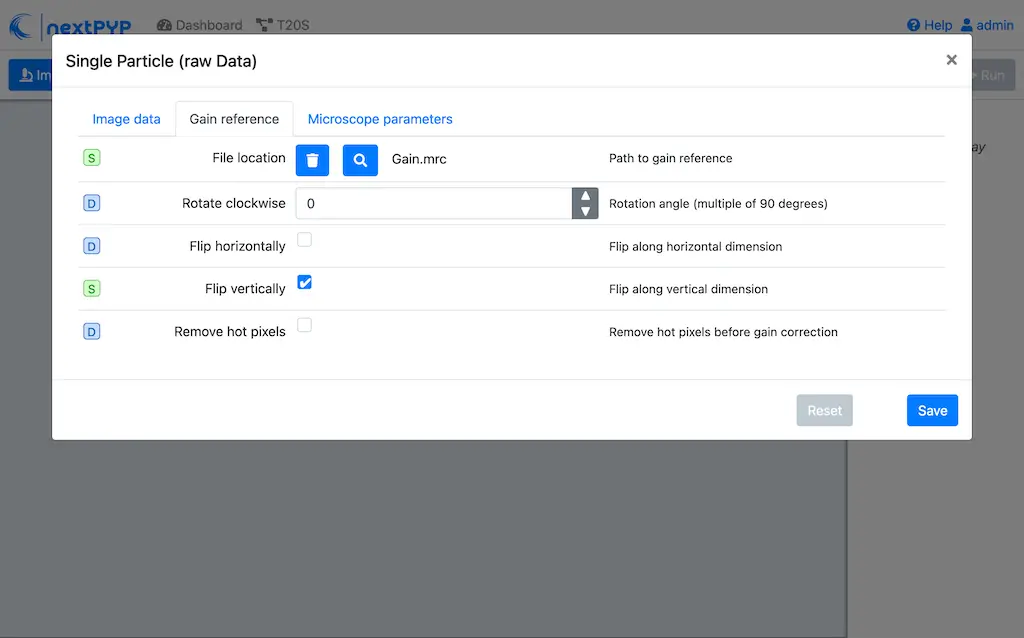The width and height of the screenshot is (1024, 638).
Task: Switch to the Image data tab
Action: point(126,119)
